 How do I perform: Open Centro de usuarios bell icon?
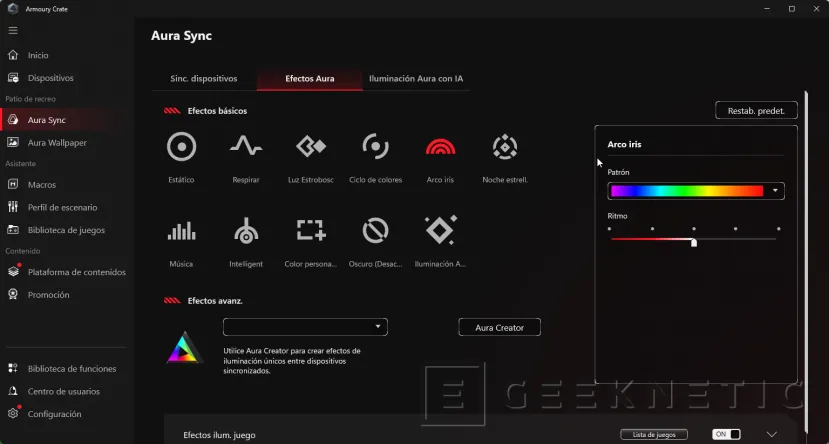pos(13,391)
